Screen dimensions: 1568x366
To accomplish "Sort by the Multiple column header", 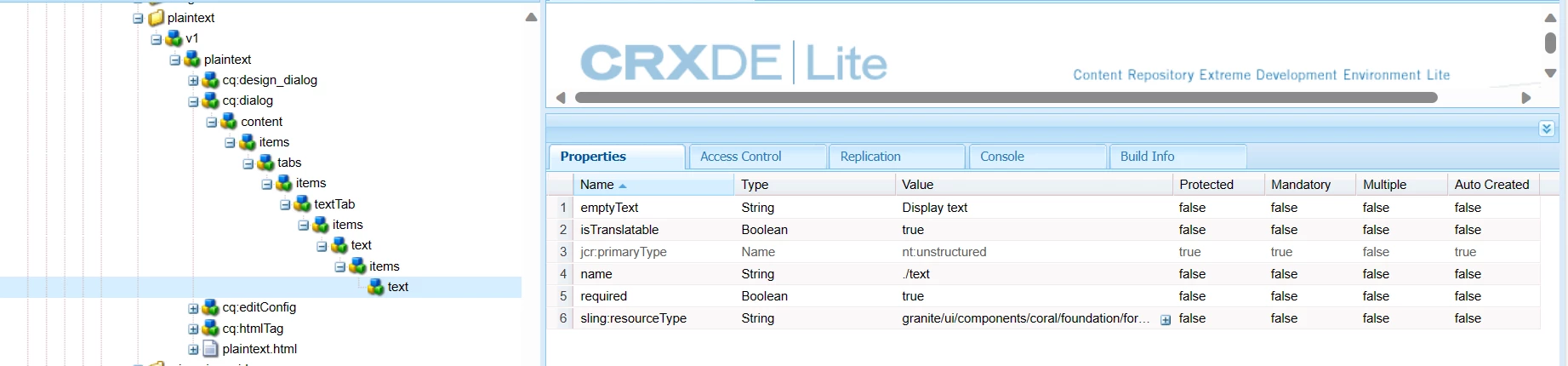I will point(1401,185).
